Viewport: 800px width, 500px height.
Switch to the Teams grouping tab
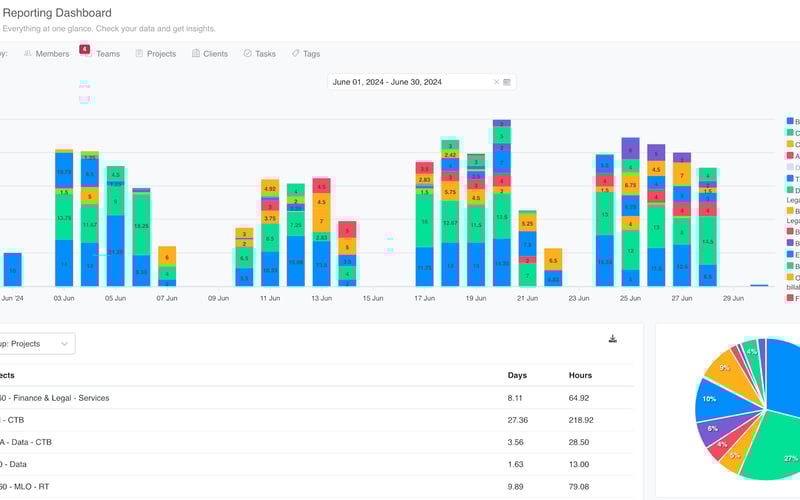point(102,54)
